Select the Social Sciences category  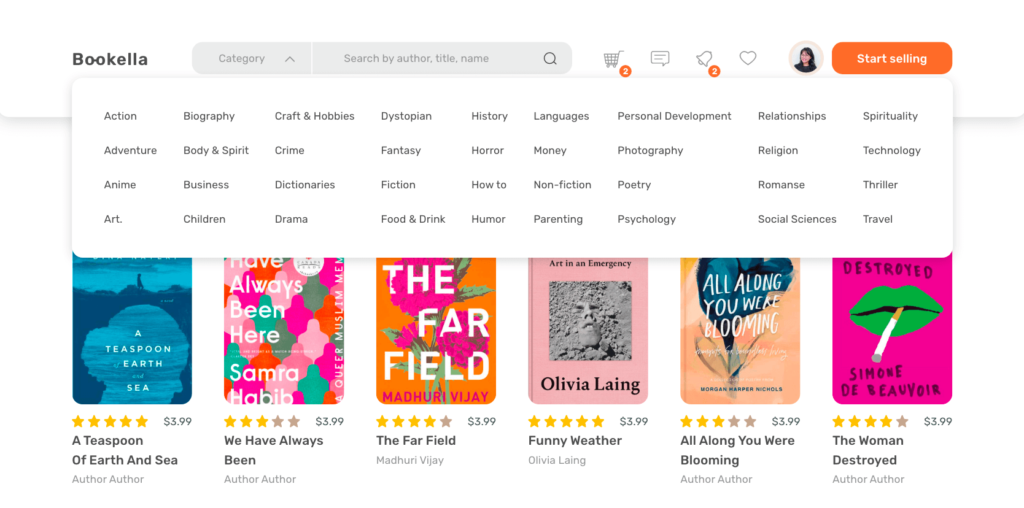tap(797, 219)
